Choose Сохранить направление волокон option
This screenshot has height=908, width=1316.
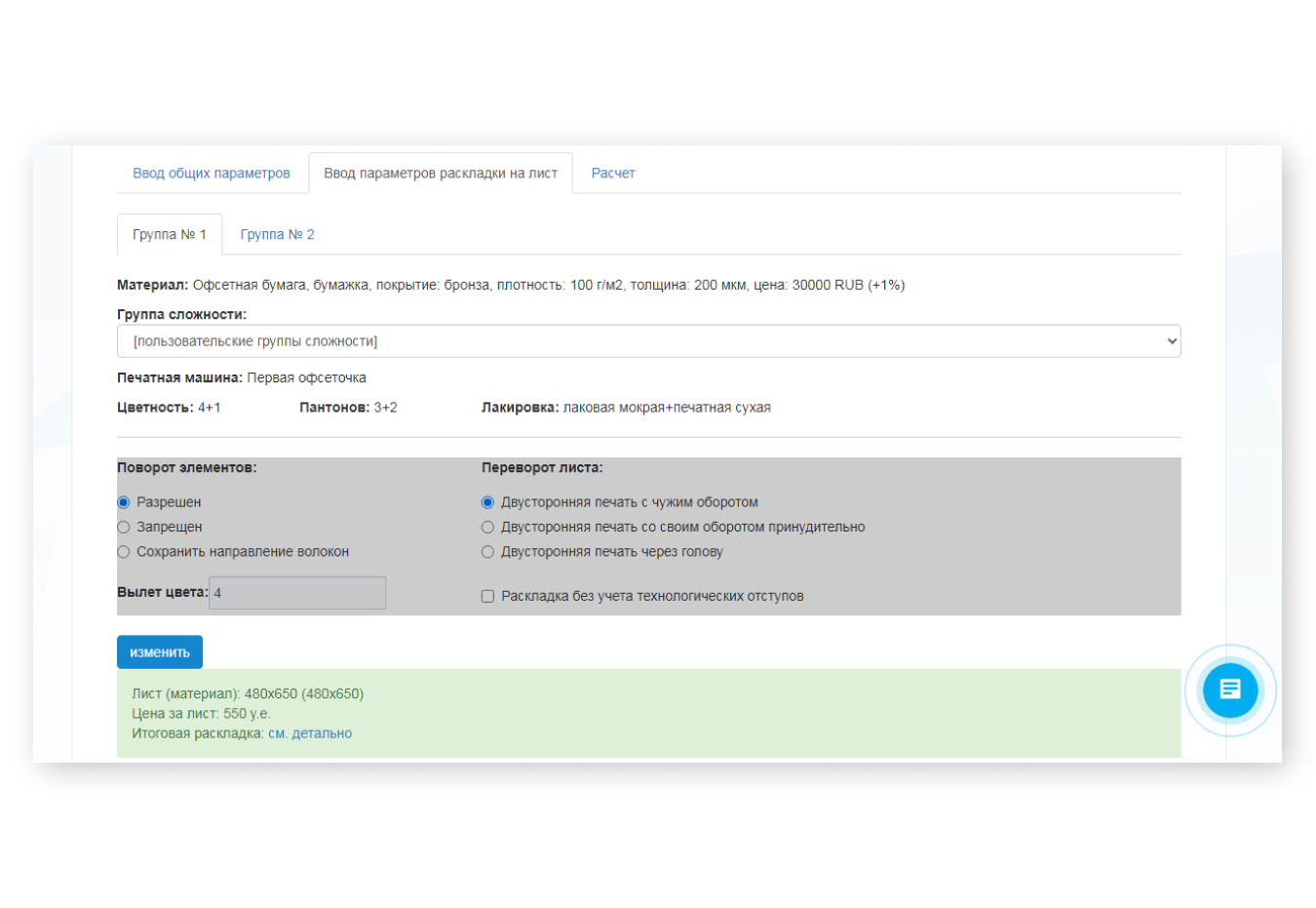click(124, 552)
